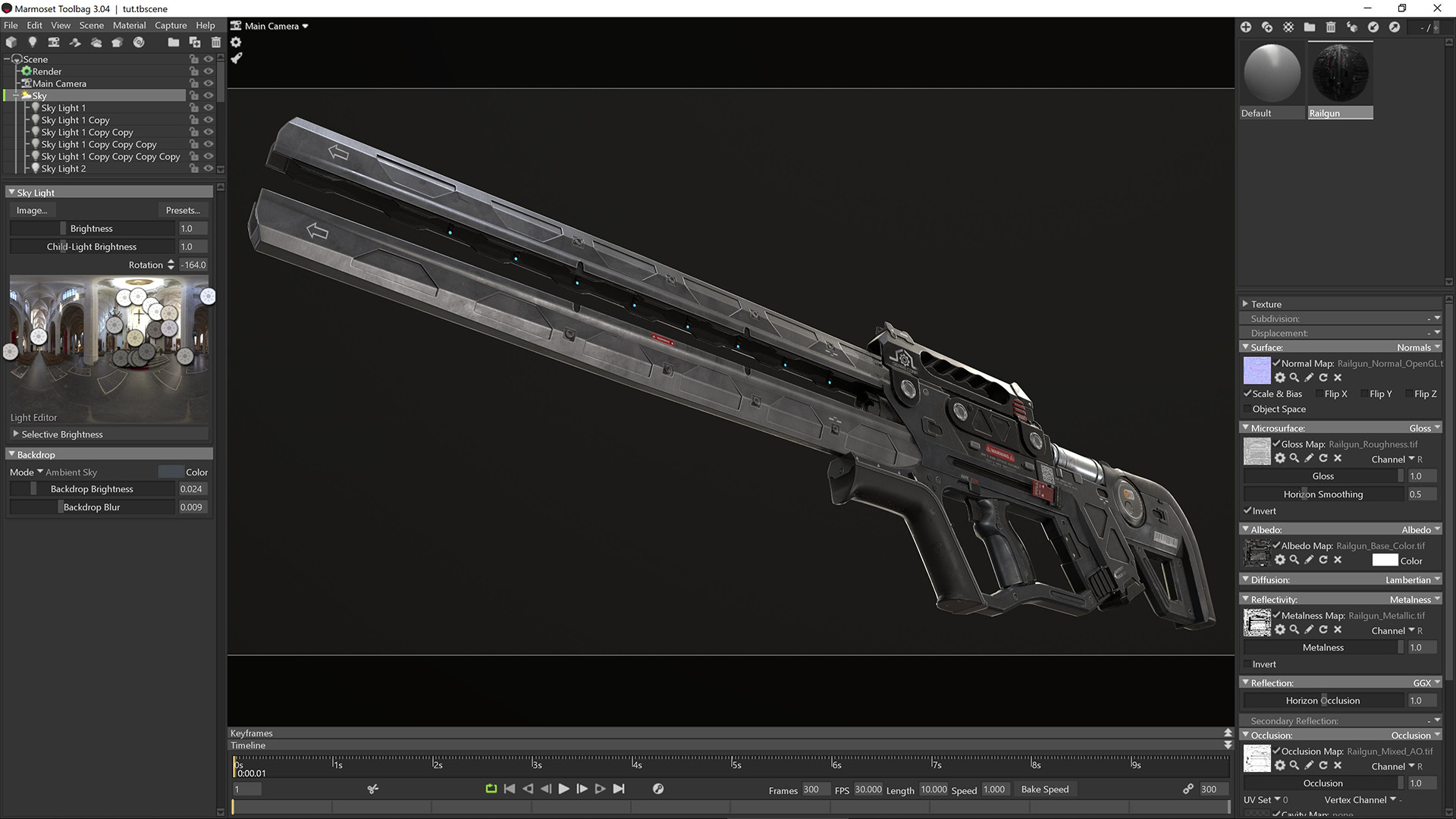Open the View menu
Image resolution: width=1456 pixels, height=819 pixels.
61,25
